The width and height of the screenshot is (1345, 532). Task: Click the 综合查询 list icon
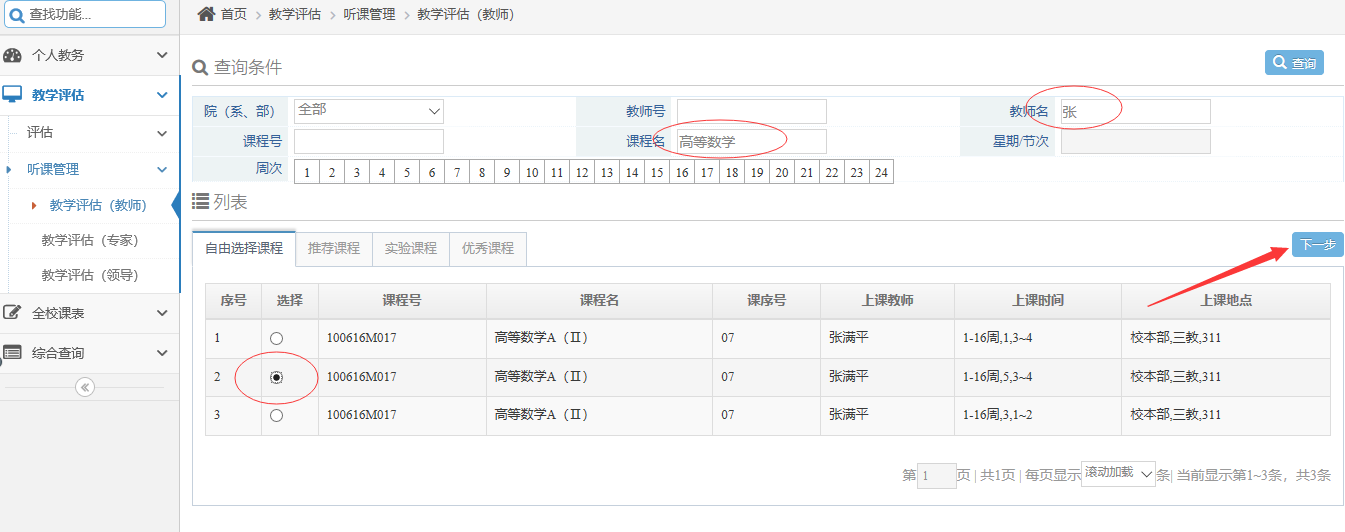13,353
